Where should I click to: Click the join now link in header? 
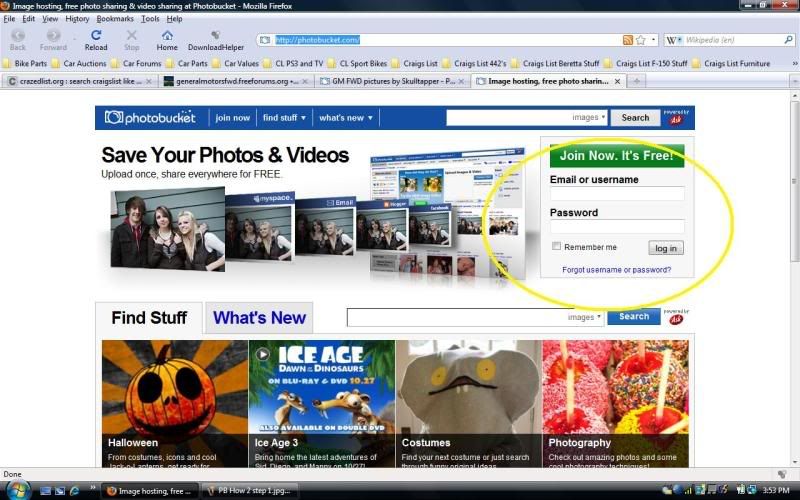233,118
